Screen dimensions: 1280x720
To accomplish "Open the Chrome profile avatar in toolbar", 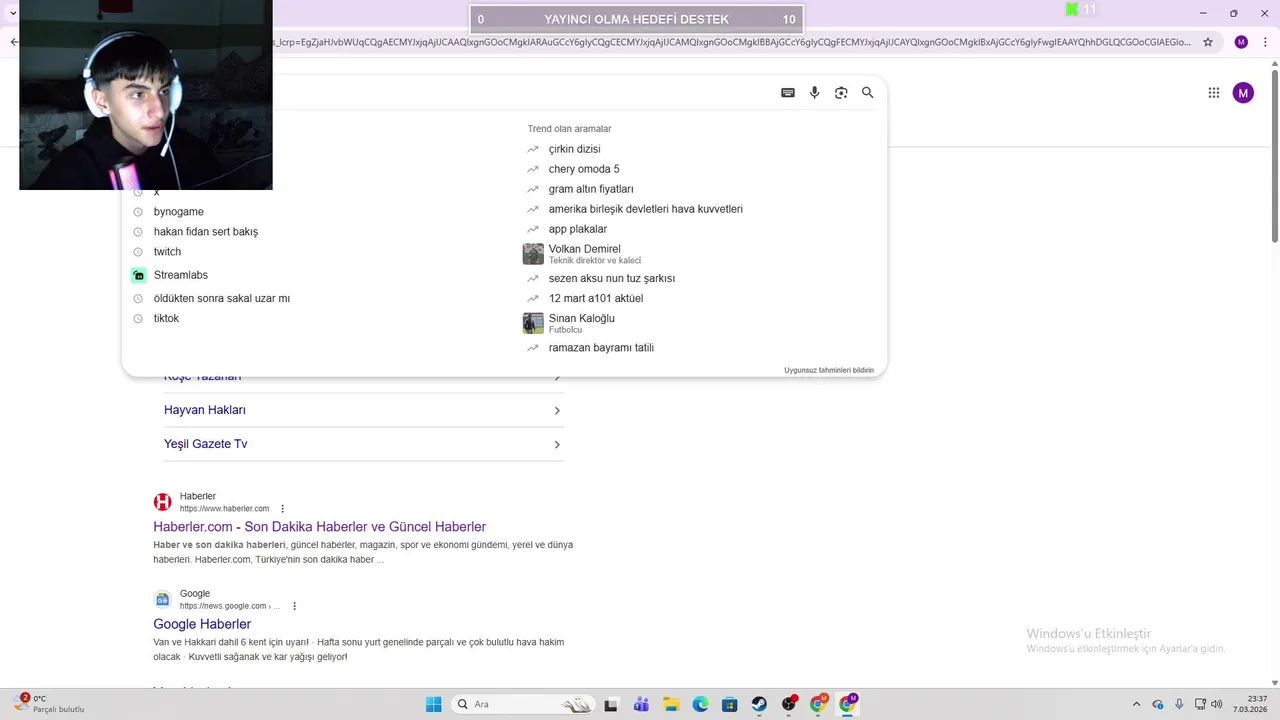I will (1241, 42).
